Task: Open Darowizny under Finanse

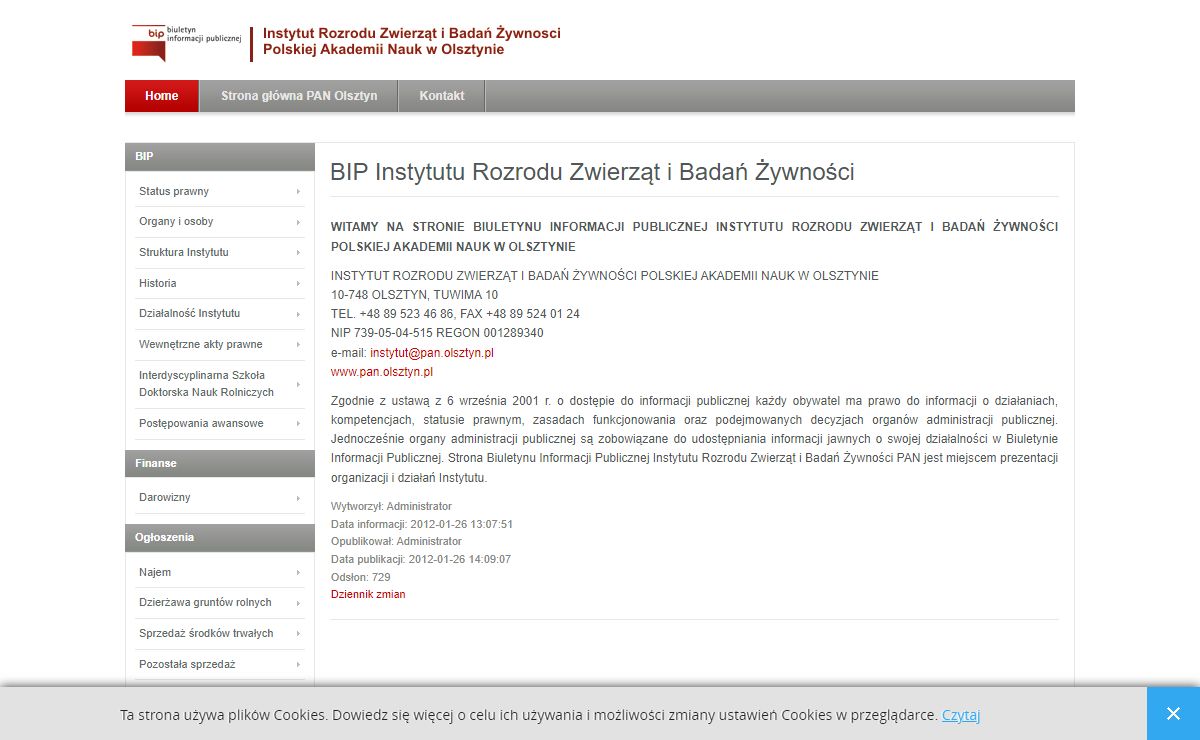Action: (x=220, y=497)
